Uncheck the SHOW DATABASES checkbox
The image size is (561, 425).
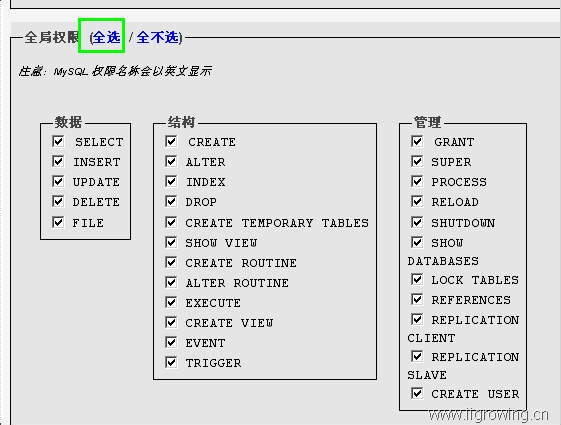tap(417, 242)
